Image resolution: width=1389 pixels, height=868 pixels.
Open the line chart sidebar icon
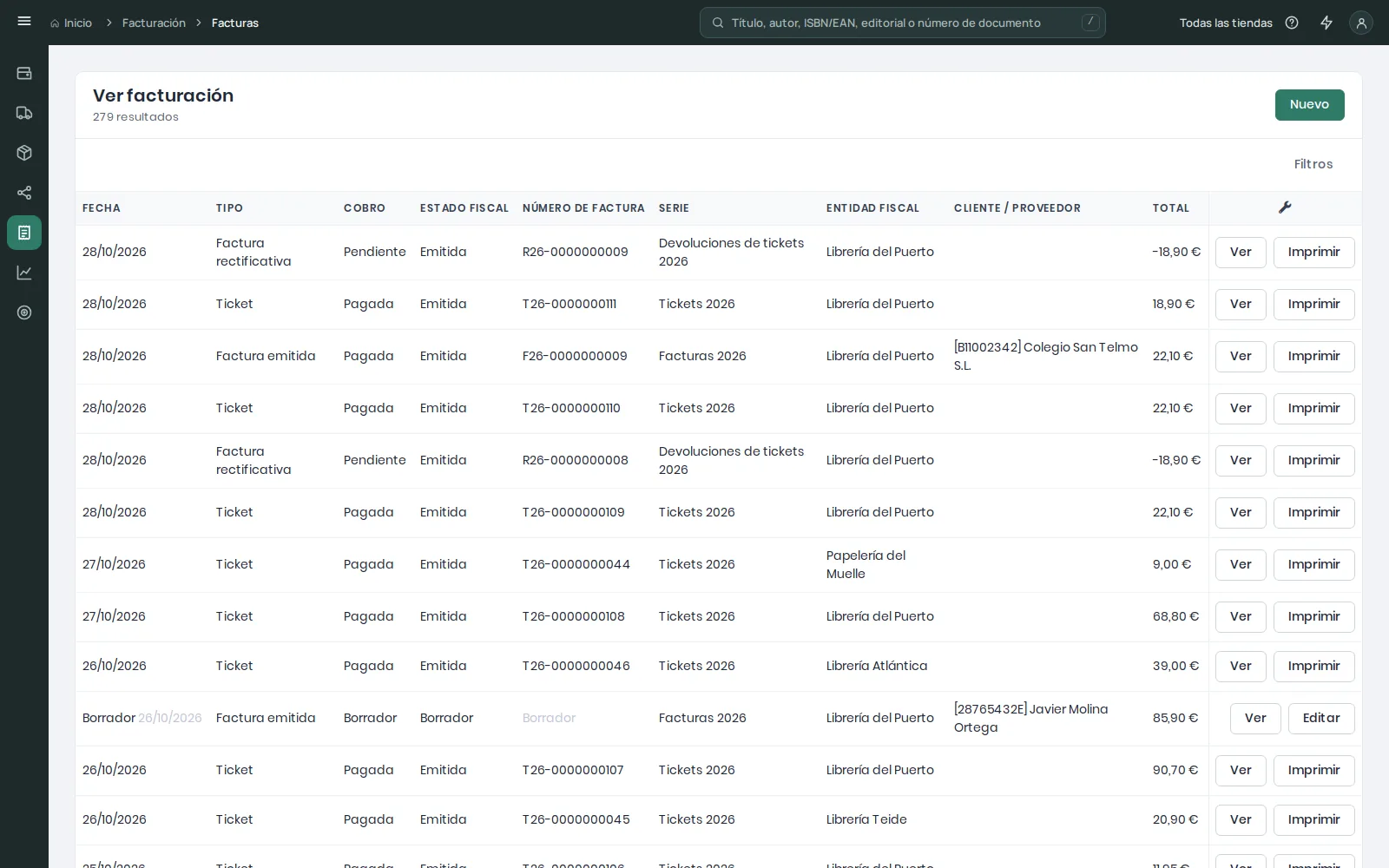click(24, 273)
